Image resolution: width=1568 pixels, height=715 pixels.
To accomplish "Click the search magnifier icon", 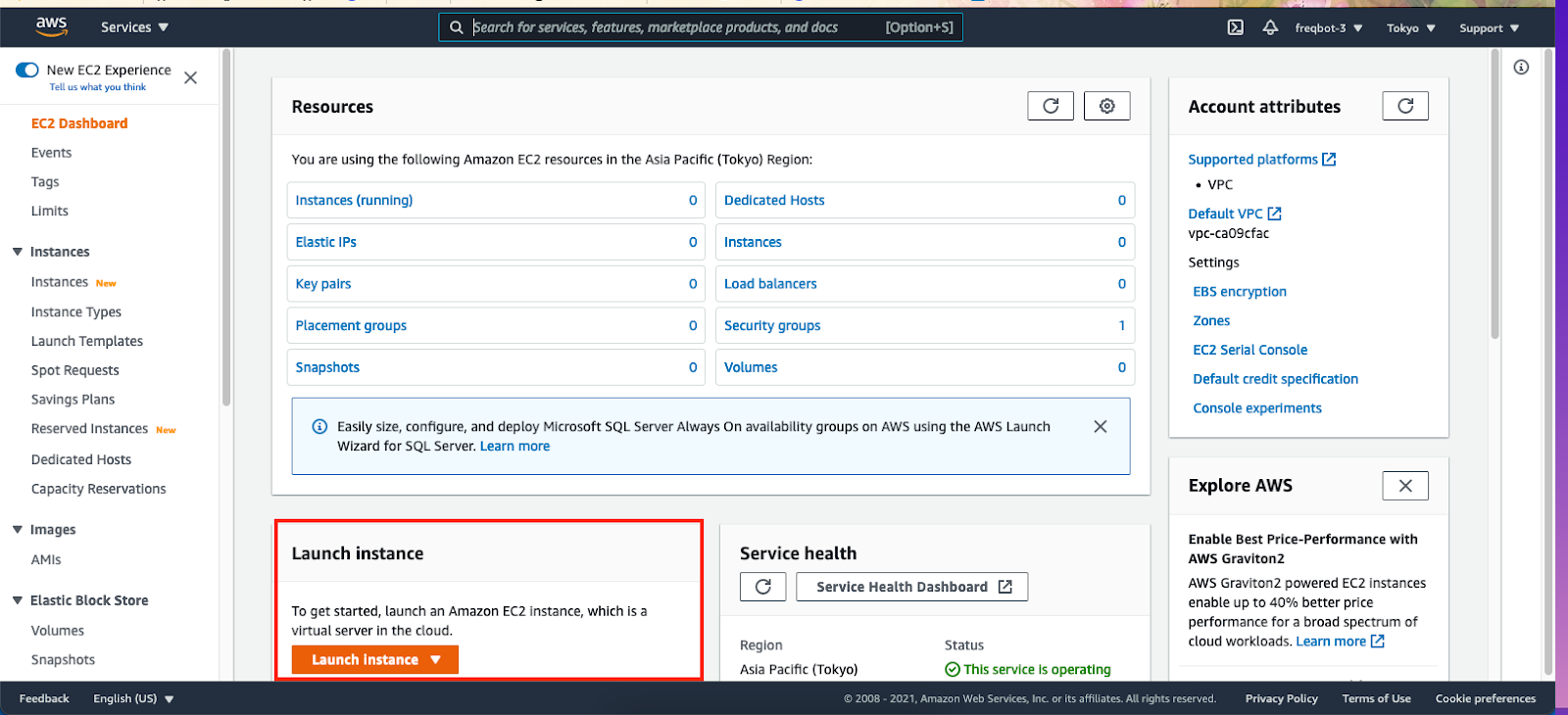I will (456, 27).
